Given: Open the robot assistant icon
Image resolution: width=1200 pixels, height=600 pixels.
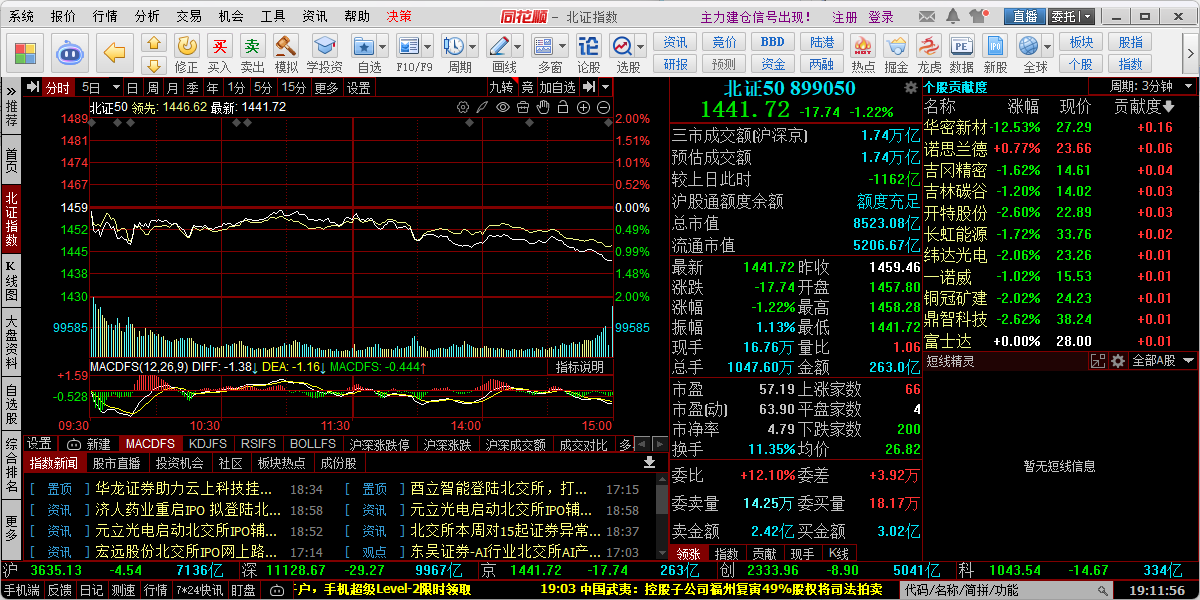Looking at the screenshot, I should (x=70, y=52).
